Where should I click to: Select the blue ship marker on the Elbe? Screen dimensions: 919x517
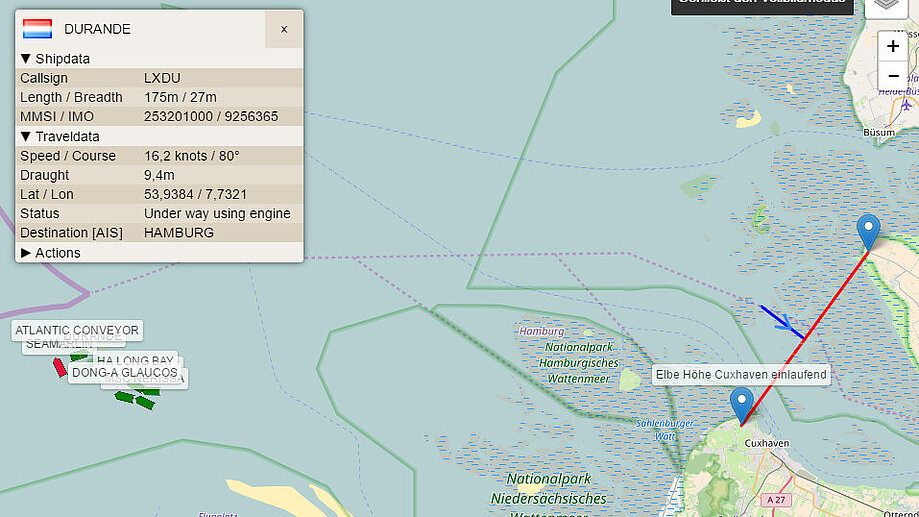[782, 322]
